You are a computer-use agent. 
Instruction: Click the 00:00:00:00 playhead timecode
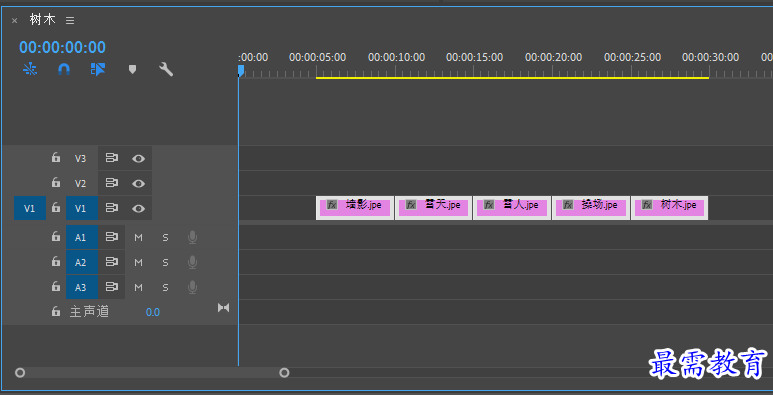click(62, 47)
